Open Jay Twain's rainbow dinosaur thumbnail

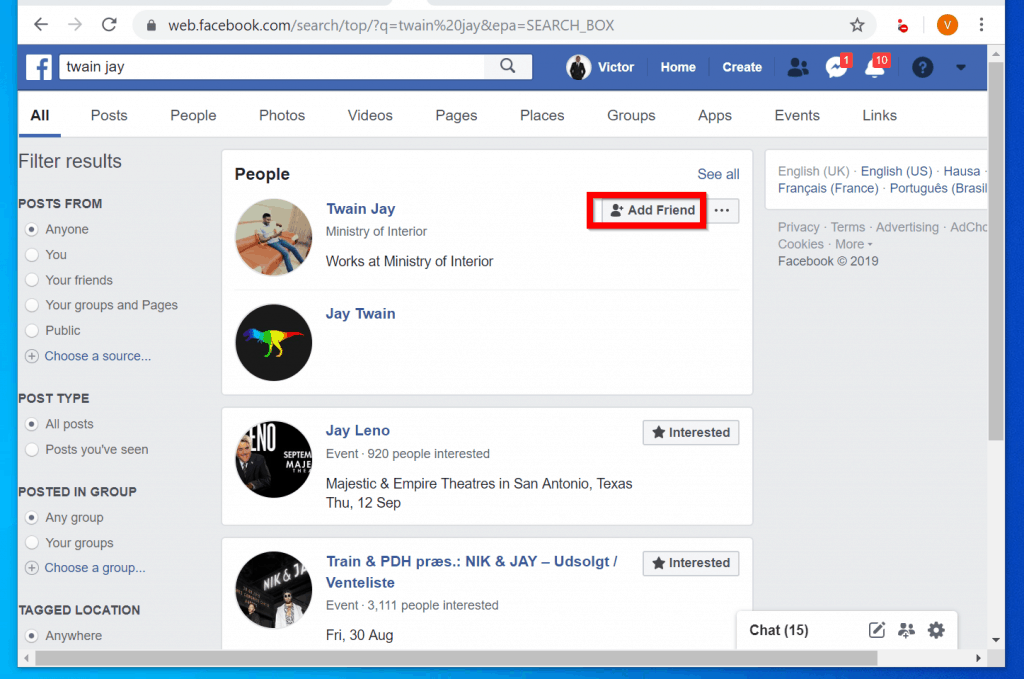[274, 343]
